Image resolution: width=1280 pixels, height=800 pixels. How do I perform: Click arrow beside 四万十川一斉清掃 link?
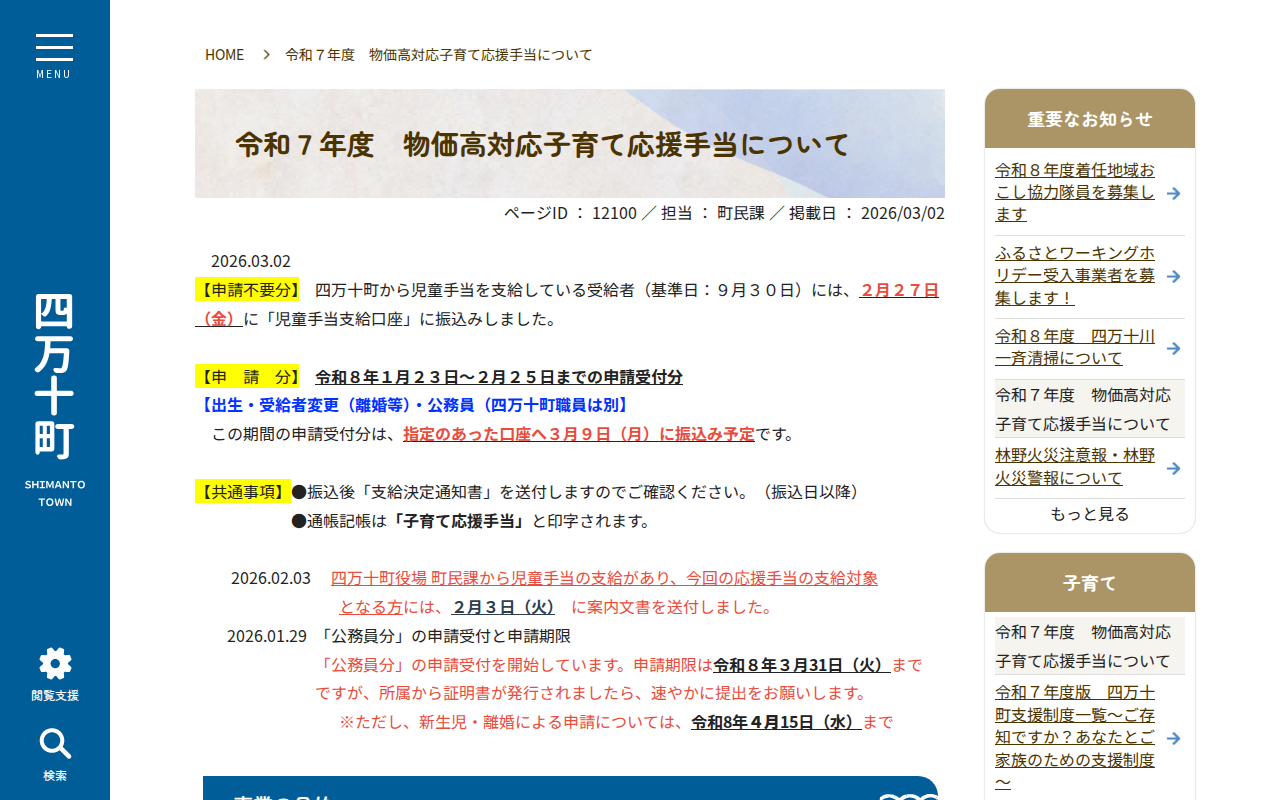(1174, 348)
